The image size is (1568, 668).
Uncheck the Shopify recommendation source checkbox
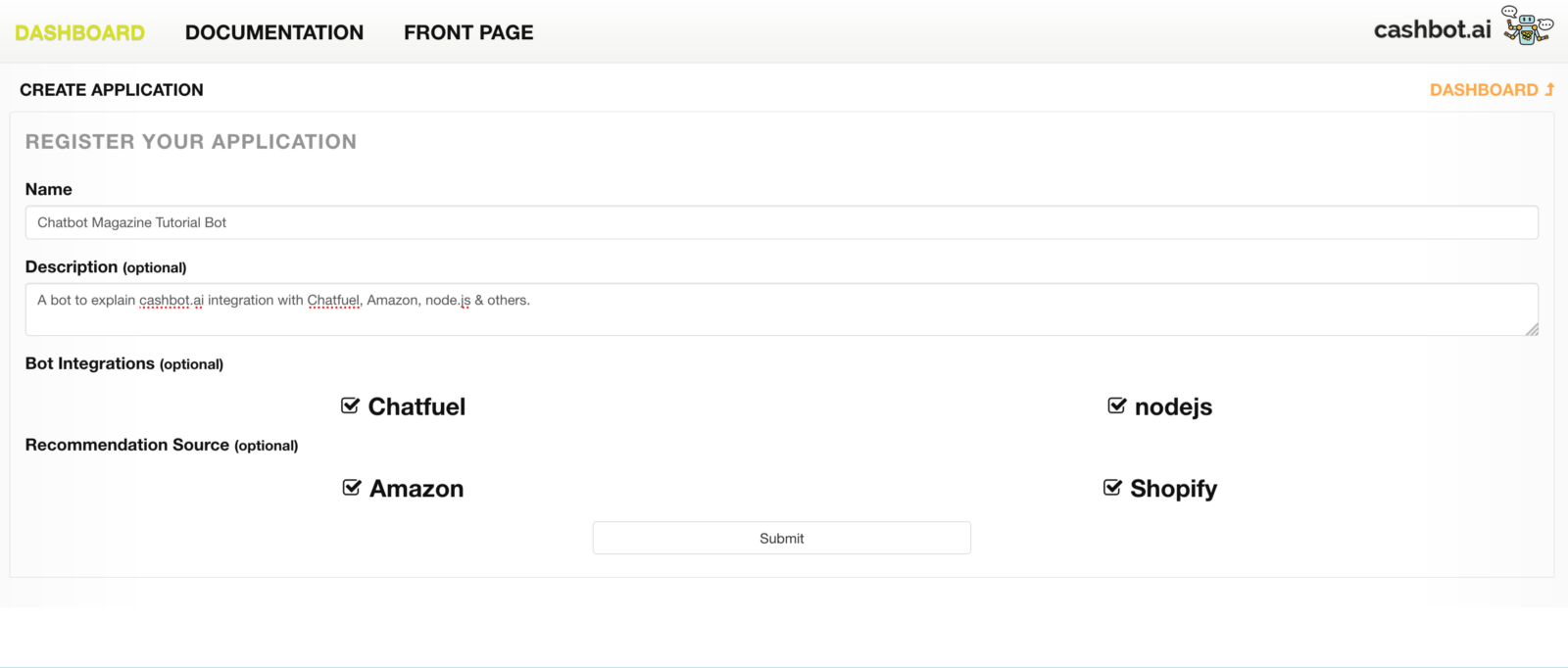coord(1112,487)
